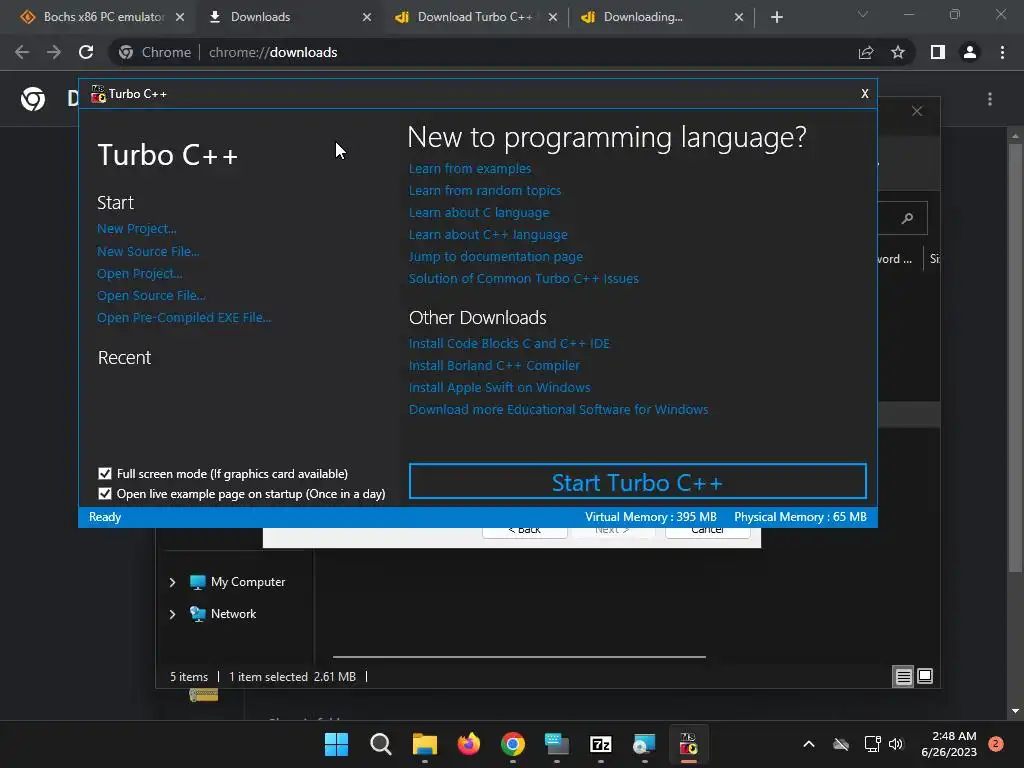Click My Computer in explorer tree
This screenshot has width=1024, height=768.
(x=248, y=582)
